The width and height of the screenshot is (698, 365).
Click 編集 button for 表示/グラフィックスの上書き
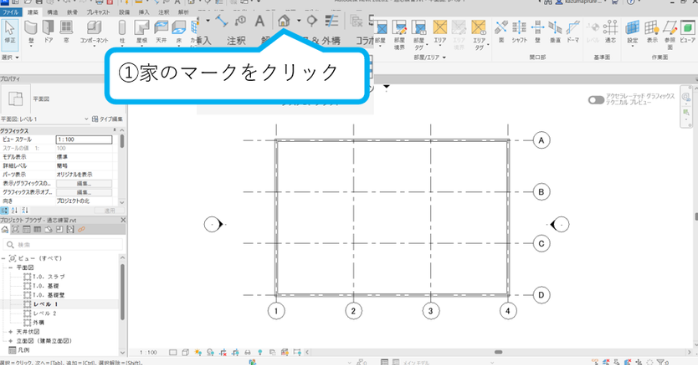(x=84, y=183)
